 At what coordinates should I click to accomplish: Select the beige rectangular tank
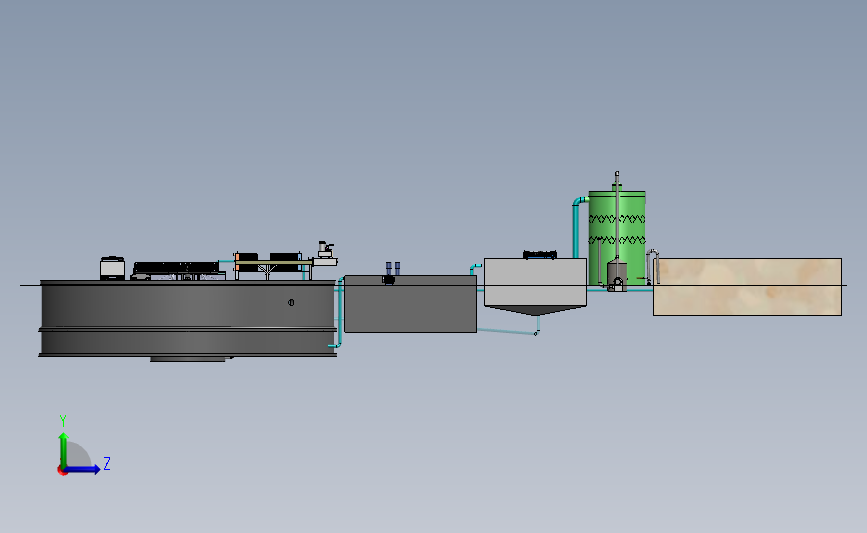tap(748, 287)
